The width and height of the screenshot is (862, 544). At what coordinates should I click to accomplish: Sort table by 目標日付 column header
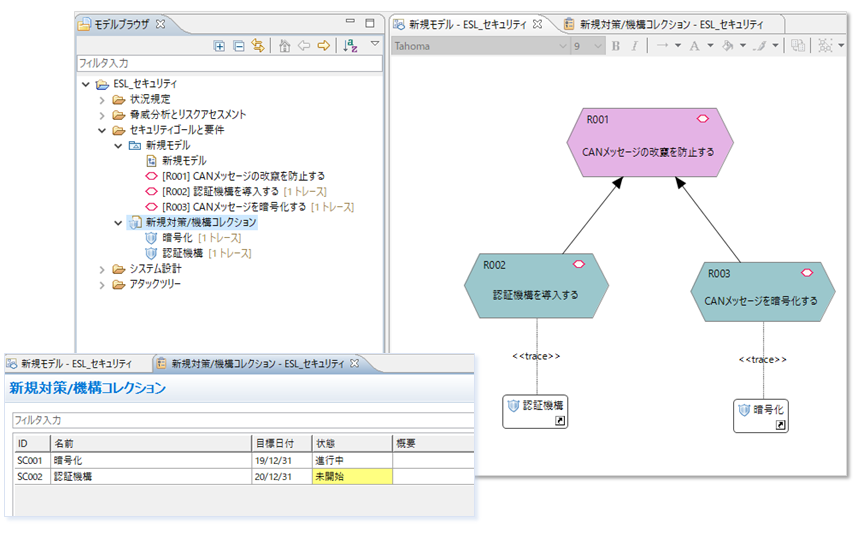281,443
